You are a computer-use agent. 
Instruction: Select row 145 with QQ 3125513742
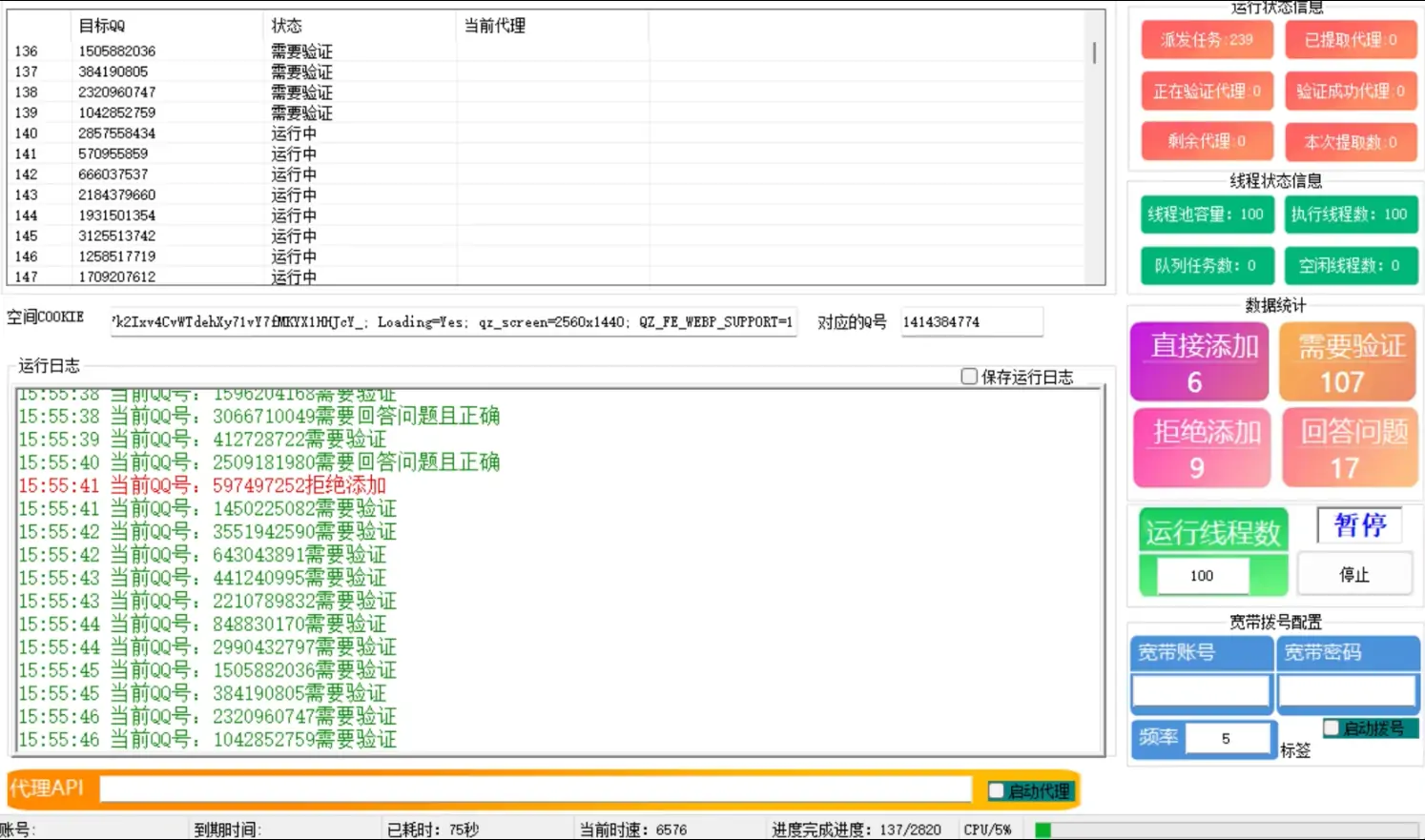click(545, 236)
